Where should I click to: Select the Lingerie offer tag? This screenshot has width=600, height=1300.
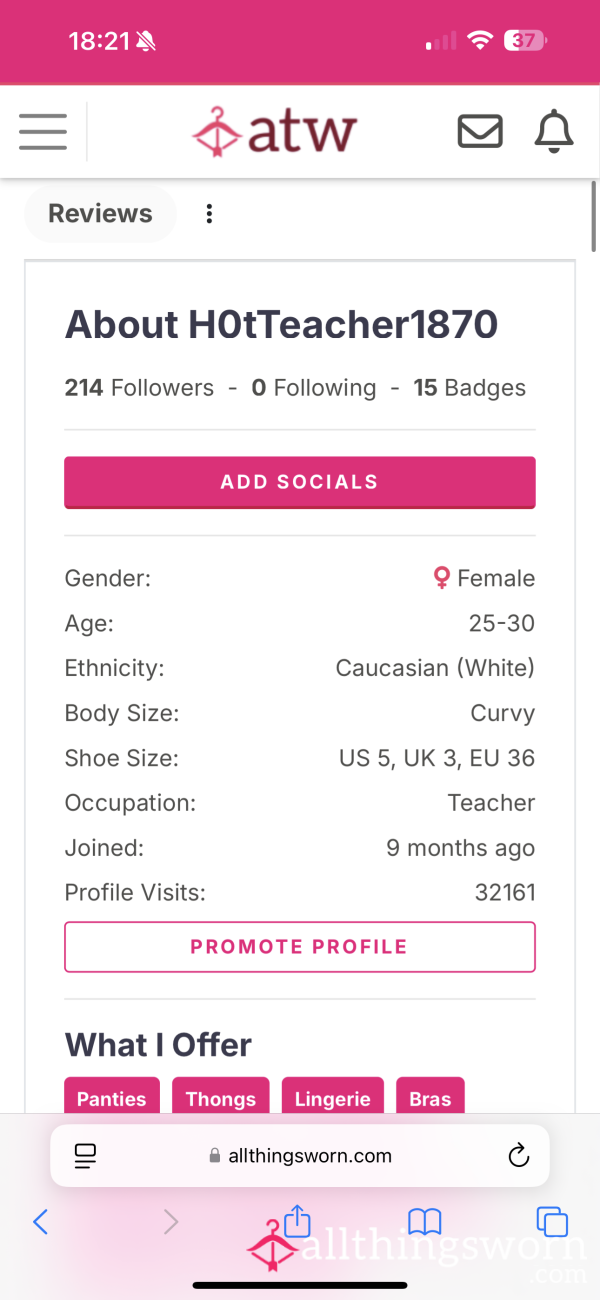333,1098
